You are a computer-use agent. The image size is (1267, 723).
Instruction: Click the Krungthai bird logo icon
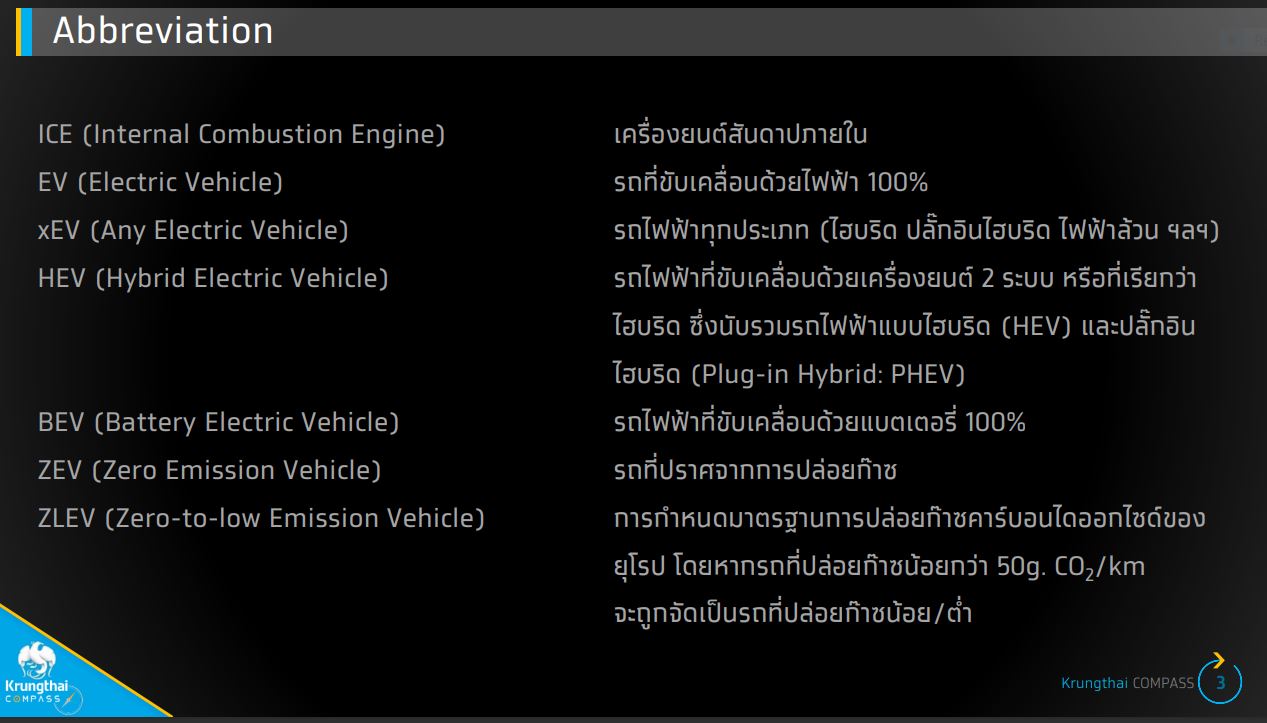pos(38,660)
